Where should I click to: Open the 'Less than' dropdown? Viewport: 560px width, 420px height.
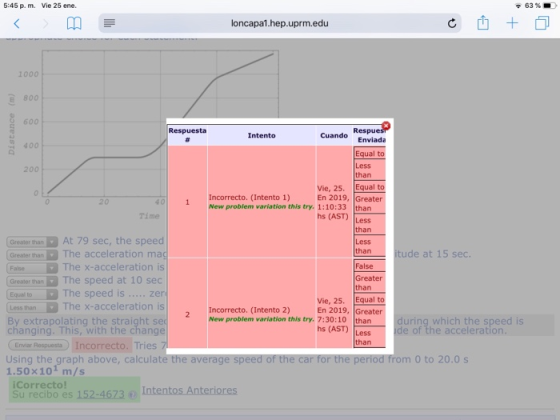[x=32, y=308]
